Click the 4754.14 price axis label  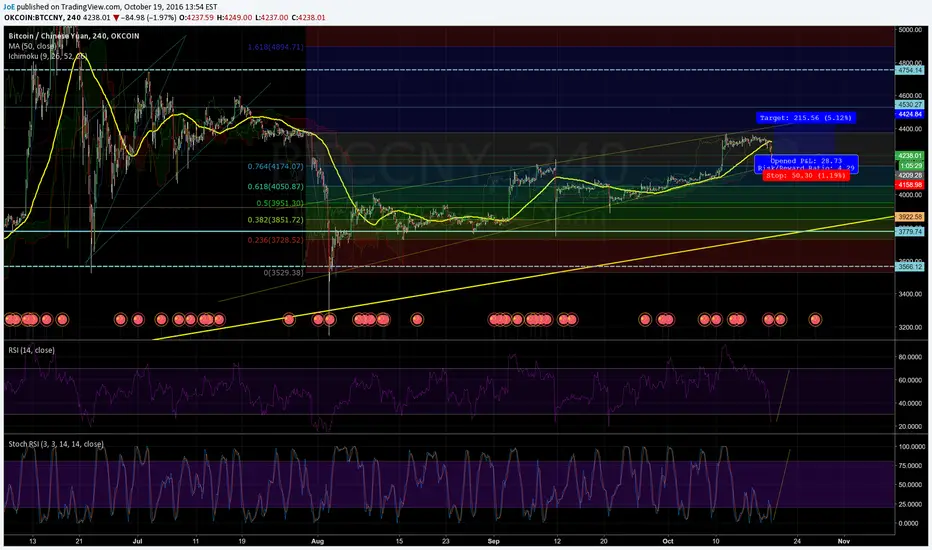910,70
